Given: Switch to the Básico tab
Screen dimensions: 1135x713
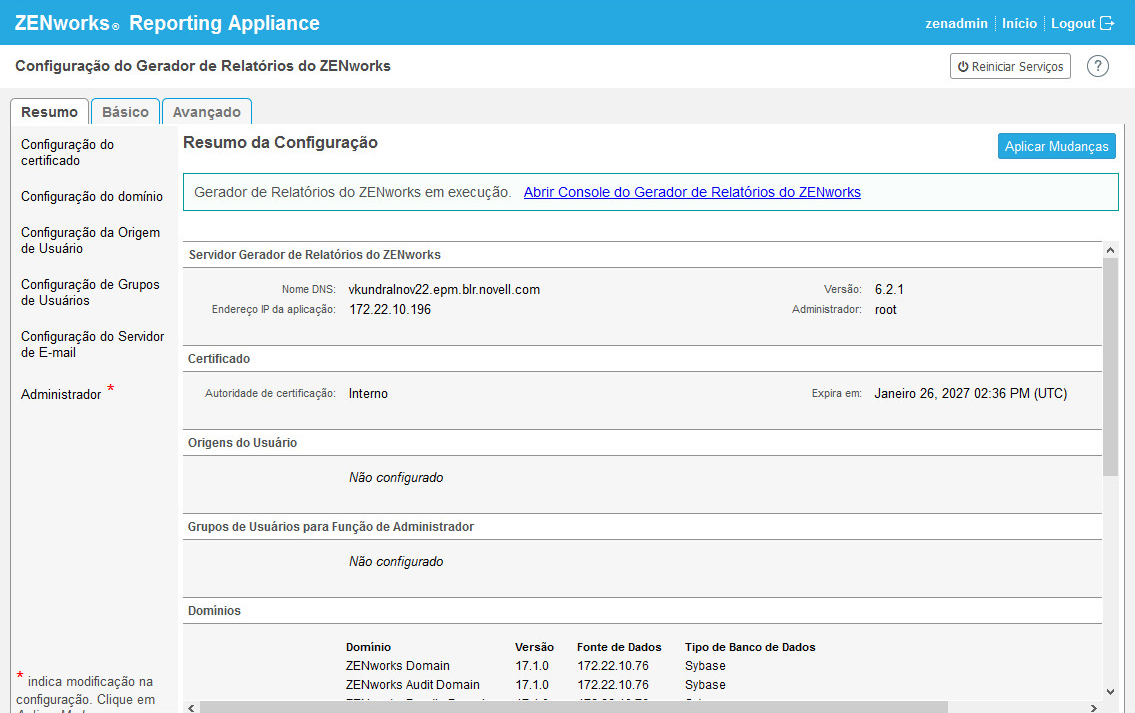Looking at the screenshot, I should [125, 112].
